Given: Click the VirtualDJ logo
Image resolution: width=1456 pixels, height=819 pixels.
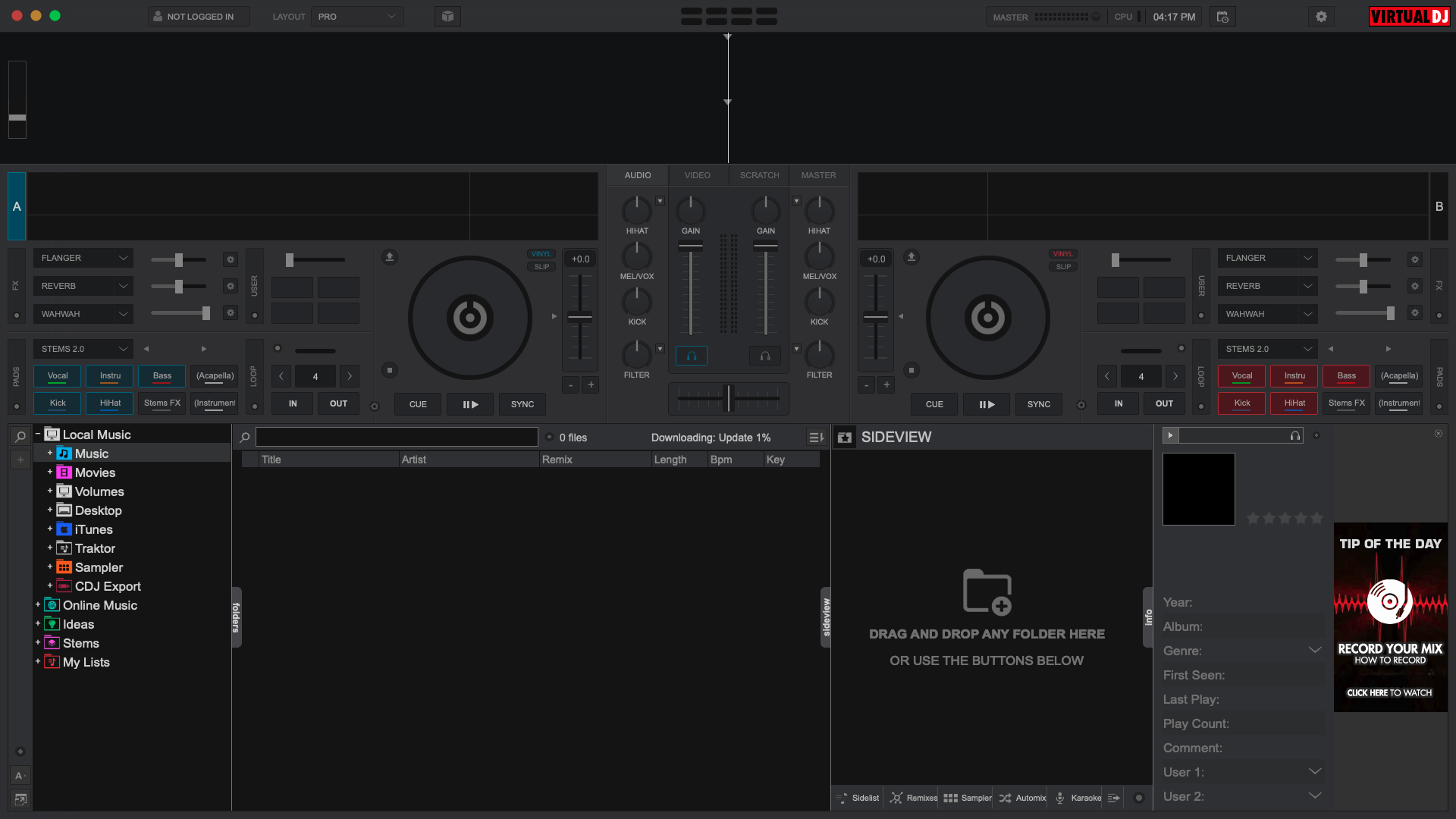Looking at the screenshot, I should [1409, 17].
